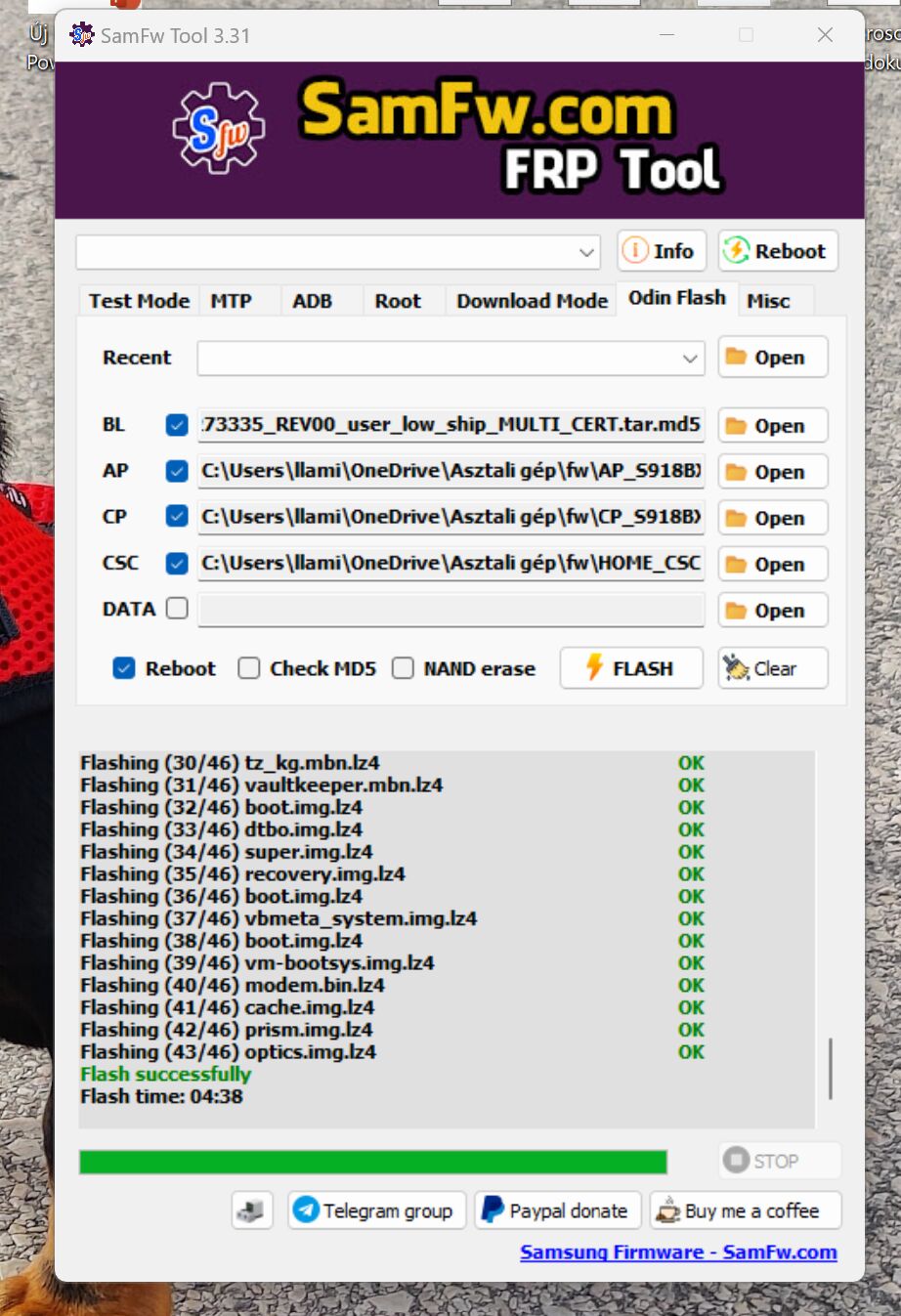Click the green flash progress bar
Image resolution: width=901 pixels, height=1316 pixels.
click(x=373, y=1162)
